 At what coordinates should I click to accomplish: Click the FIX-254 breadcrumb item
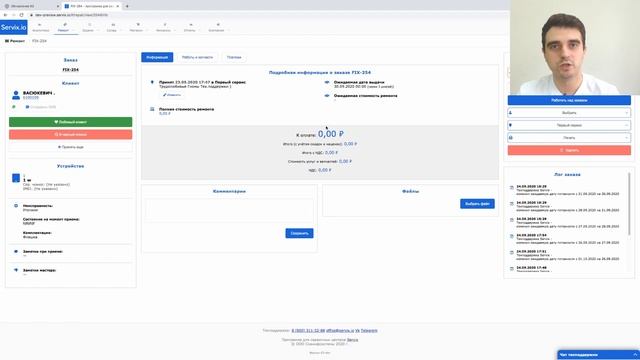39,41
